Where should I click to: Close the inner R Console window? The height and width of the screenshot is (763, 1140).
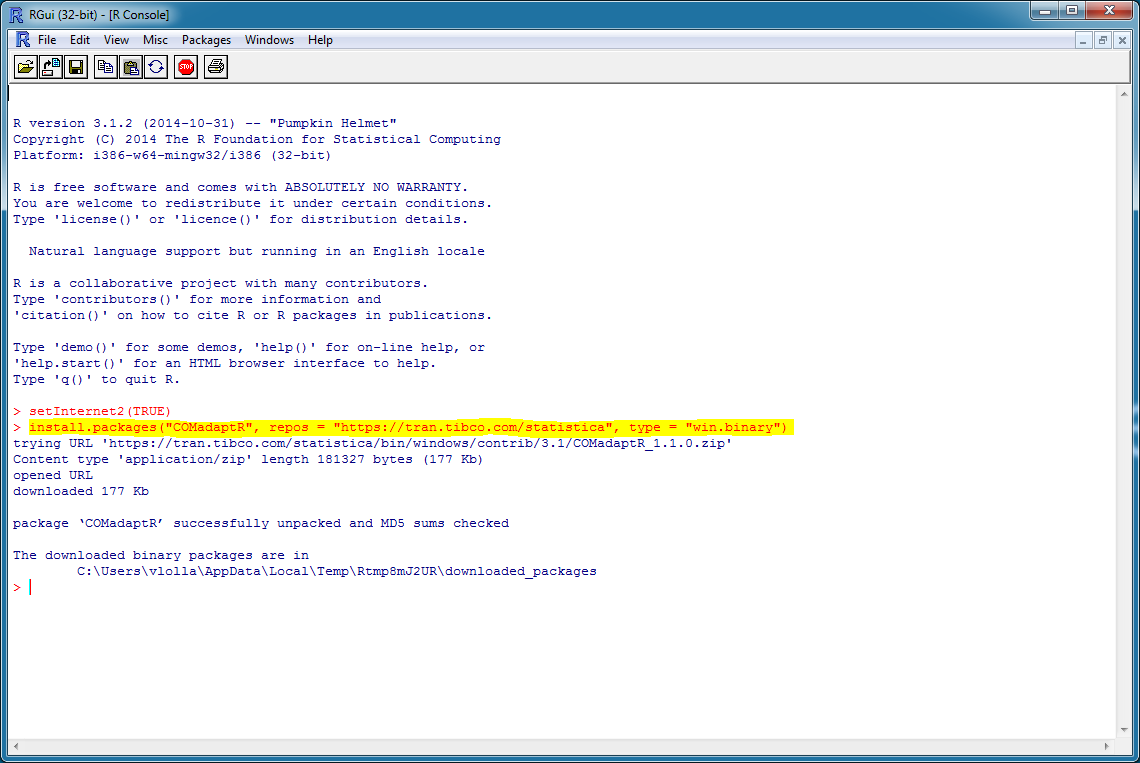(1122, 41)
